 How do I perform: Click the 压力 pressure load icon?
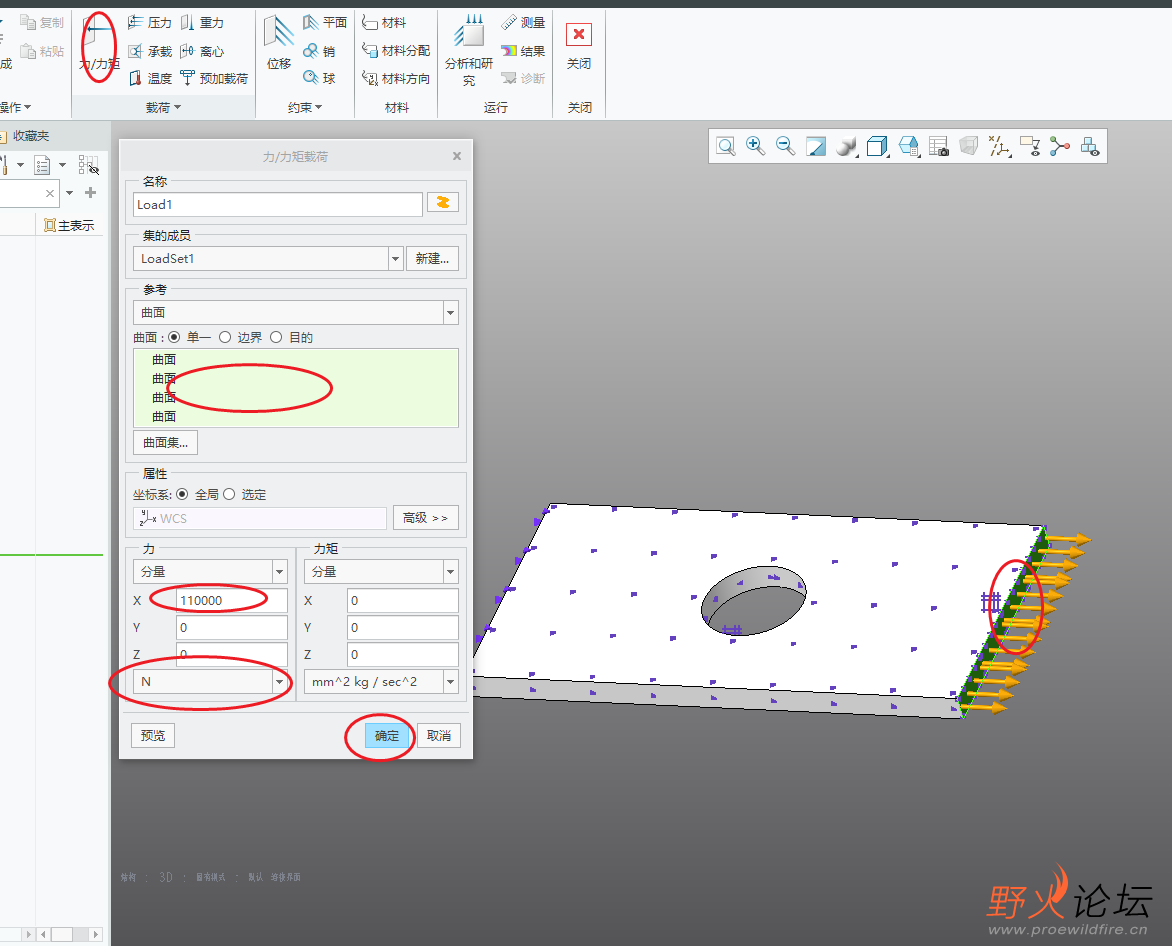click(149, 23)
